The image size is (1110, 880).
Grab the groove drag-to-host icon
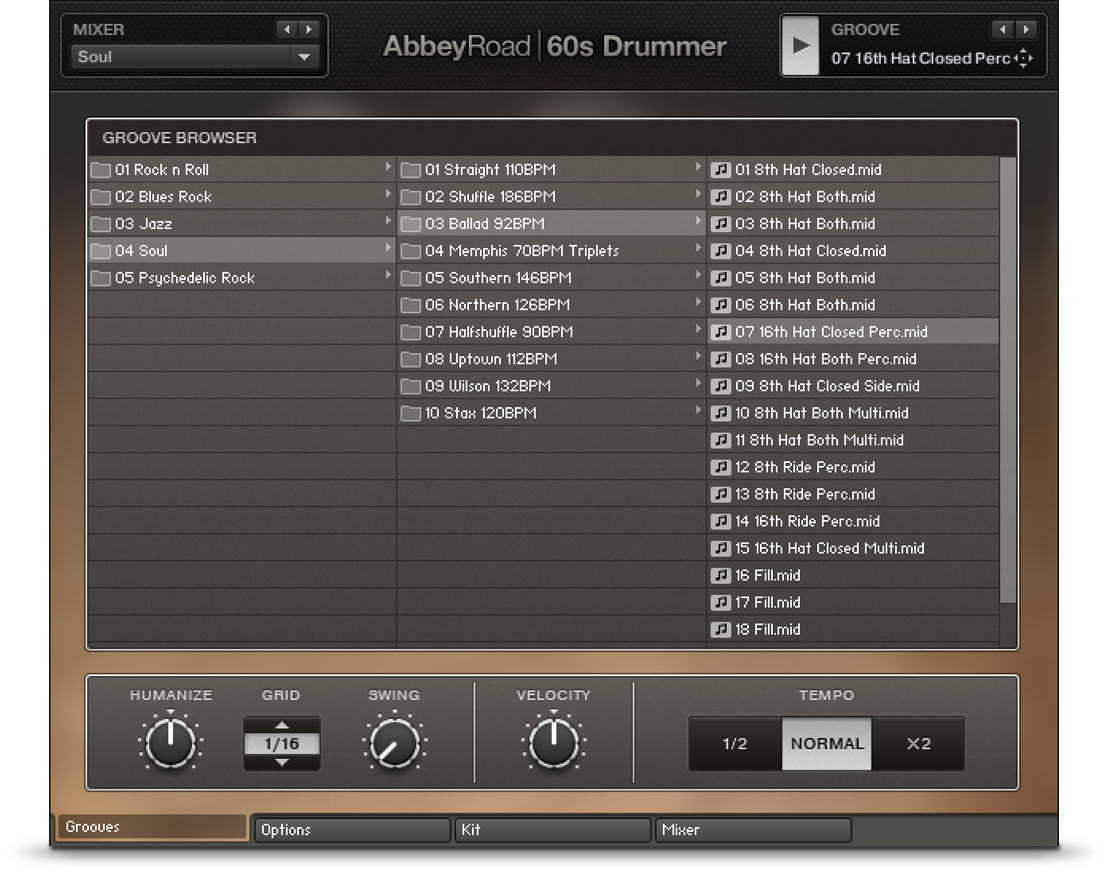(1024, 58)
